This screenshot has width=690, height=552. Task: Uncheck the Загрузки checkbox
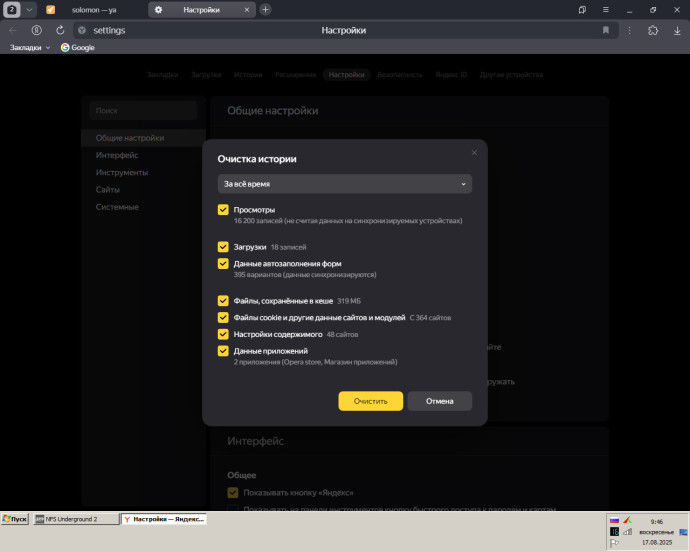[223, 247]
